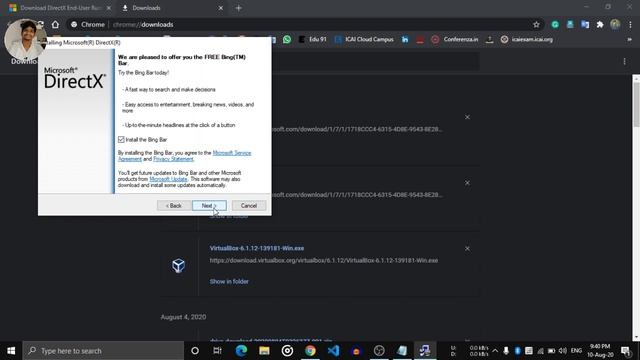Open the Conferenza.in bookmark
Screen dimensions: 640x360
[455, 39]
